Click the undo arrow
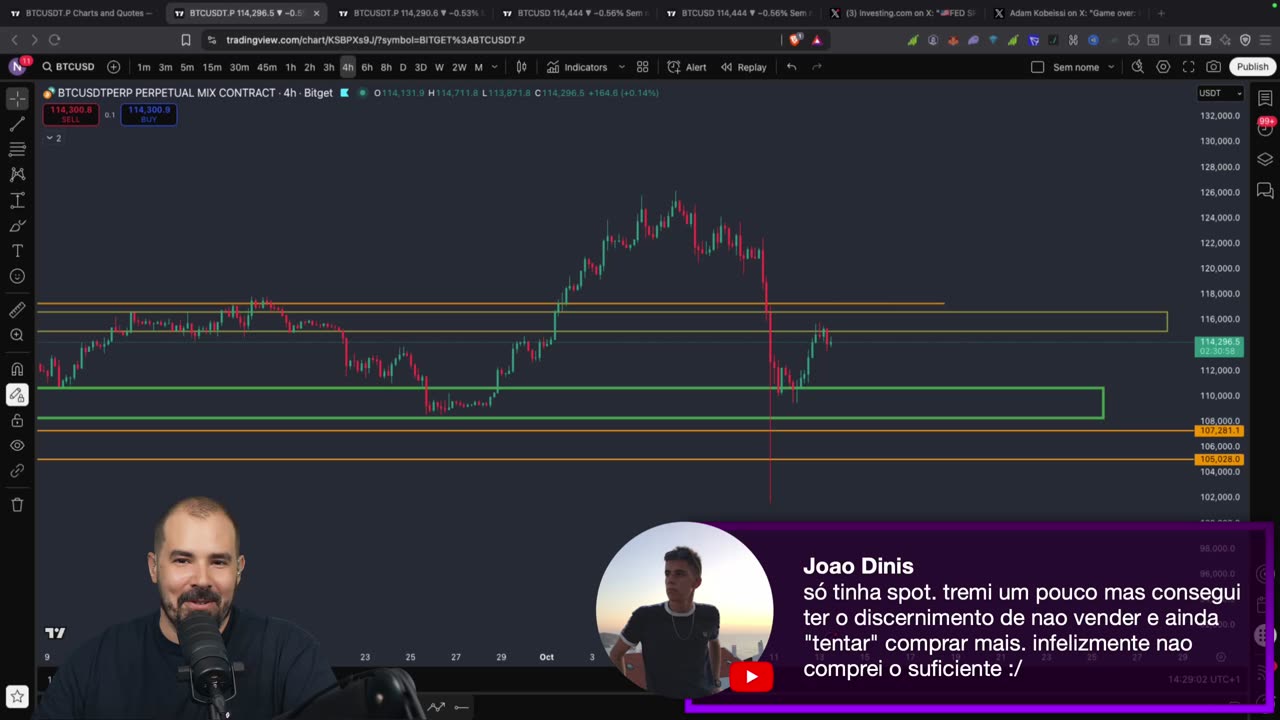Viewport: 1280px width, 720px height. click(x=791, y=67)
